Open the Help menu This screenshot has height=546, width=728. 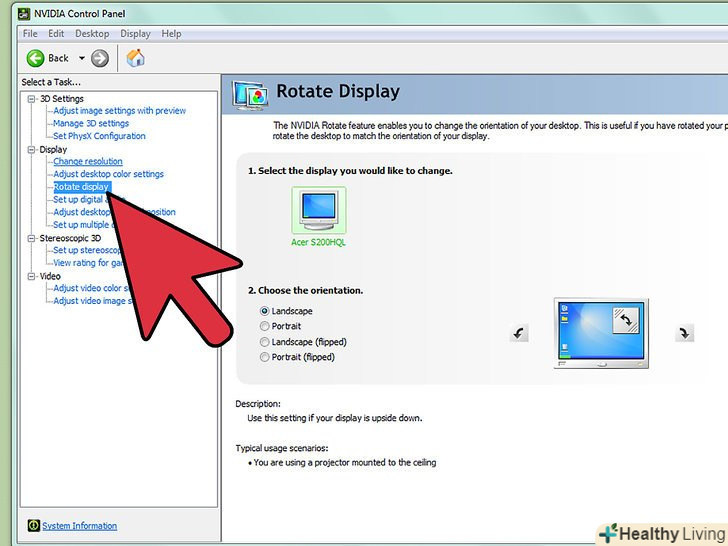(171, 34)
